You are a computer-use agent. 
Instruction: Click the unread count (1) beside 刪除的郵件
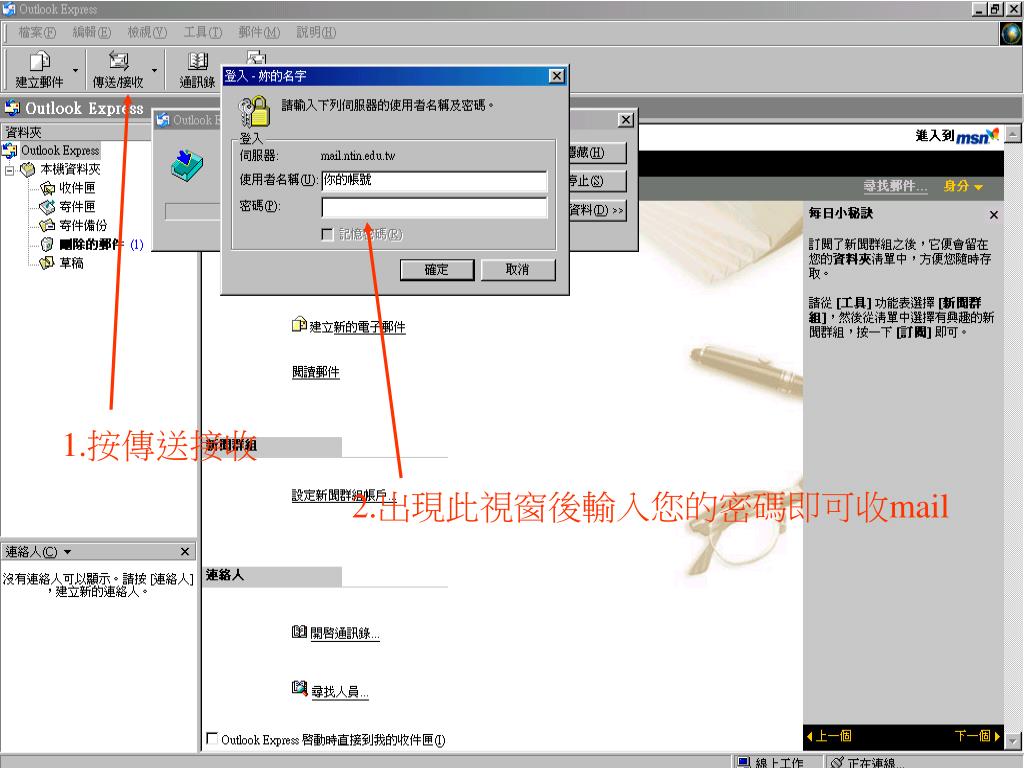click(x=136, y=245)
